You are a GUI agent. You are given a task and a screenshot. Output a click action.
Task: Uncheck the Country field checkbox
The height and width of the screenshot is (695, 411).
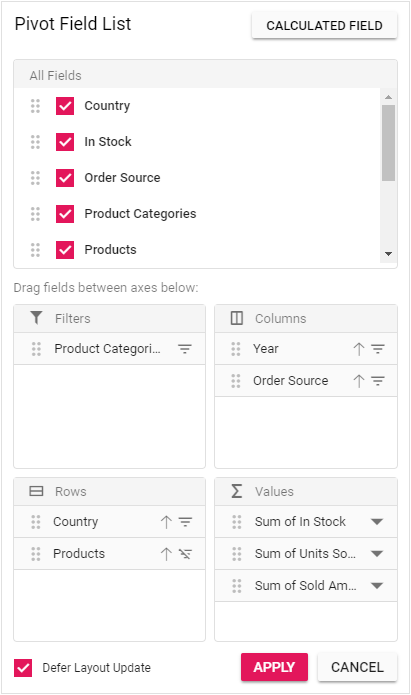(65, 106)
